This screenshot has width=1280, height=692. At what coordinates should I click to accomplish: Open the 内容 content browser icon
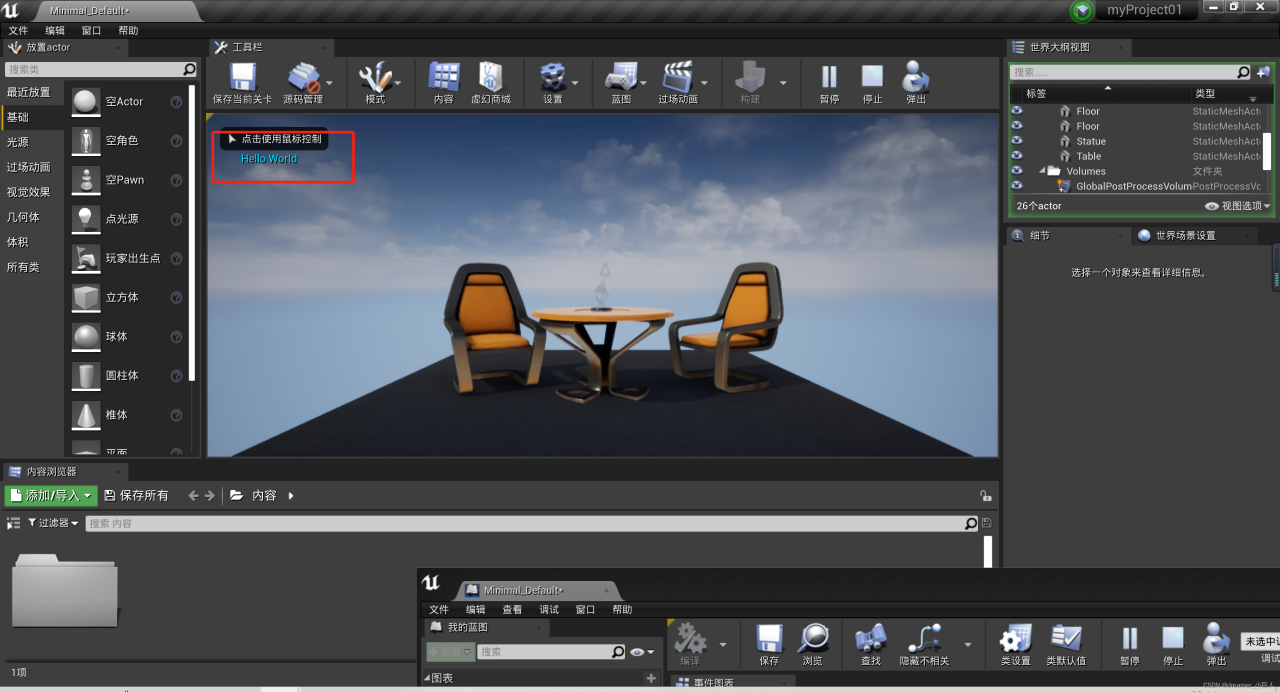[443, 77]
